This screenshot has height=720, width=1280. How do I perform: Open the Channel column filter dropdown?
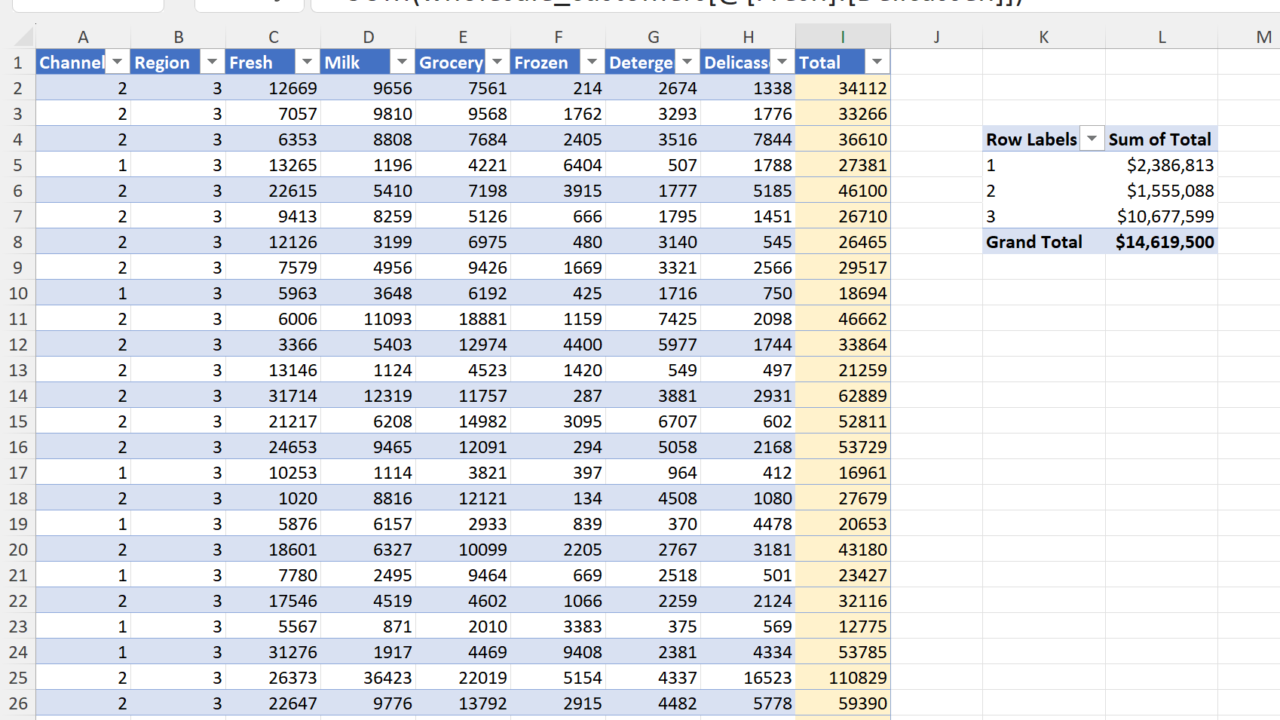click(117, 62)
